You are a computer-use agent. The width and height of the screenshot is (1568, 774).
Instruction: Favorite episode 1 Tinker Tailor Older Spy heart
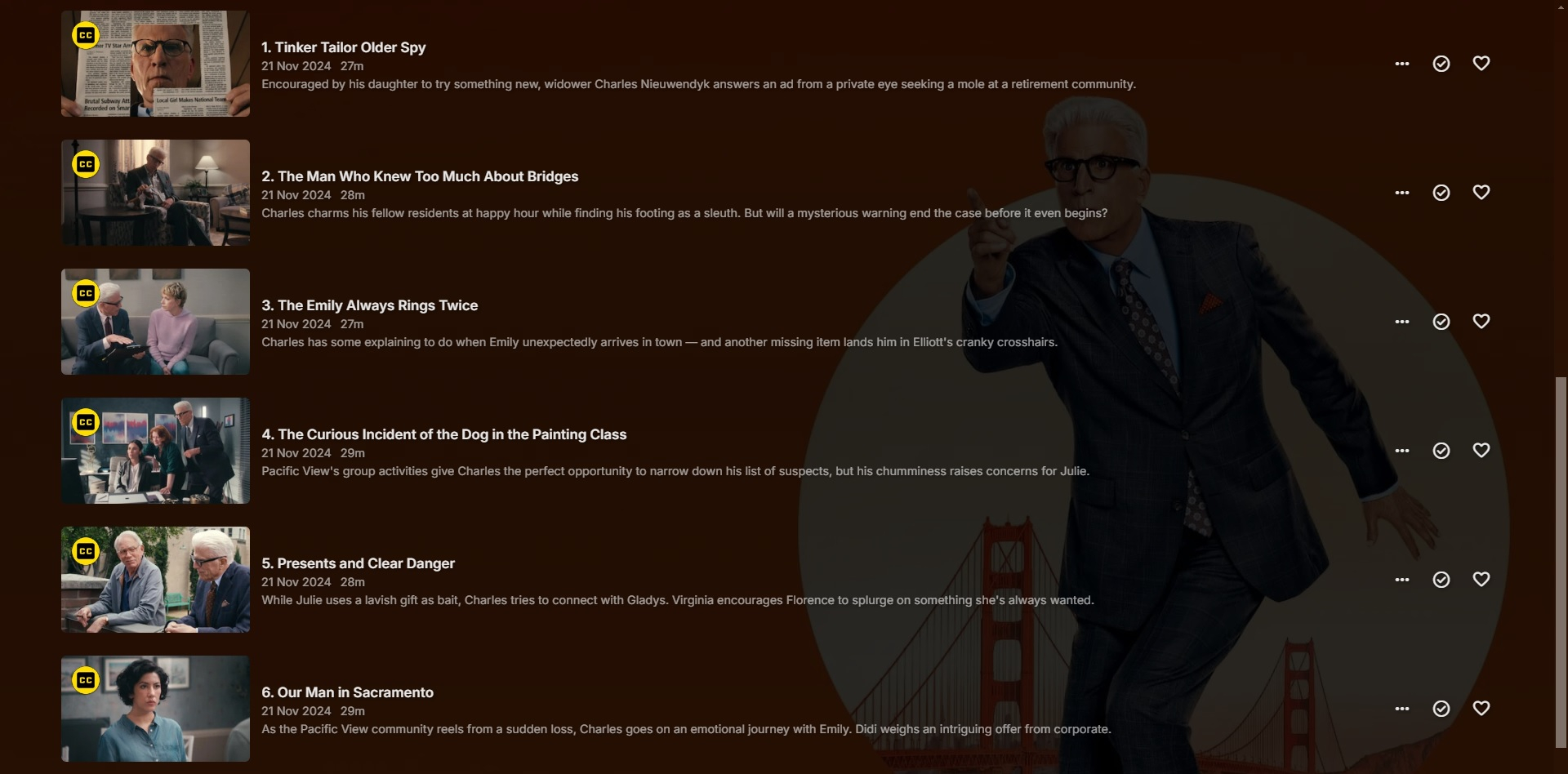pos(1481,63)
